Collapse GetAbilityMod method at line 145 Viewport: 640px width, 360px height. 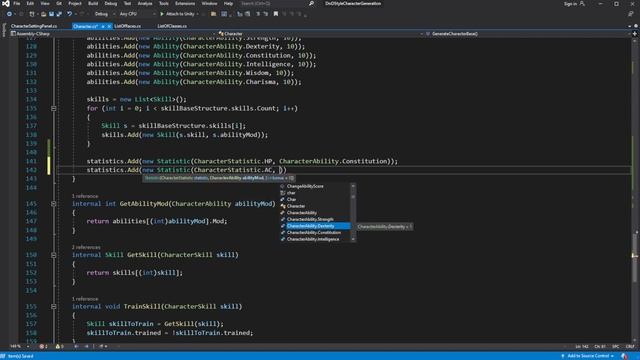(x=53, y=204)
